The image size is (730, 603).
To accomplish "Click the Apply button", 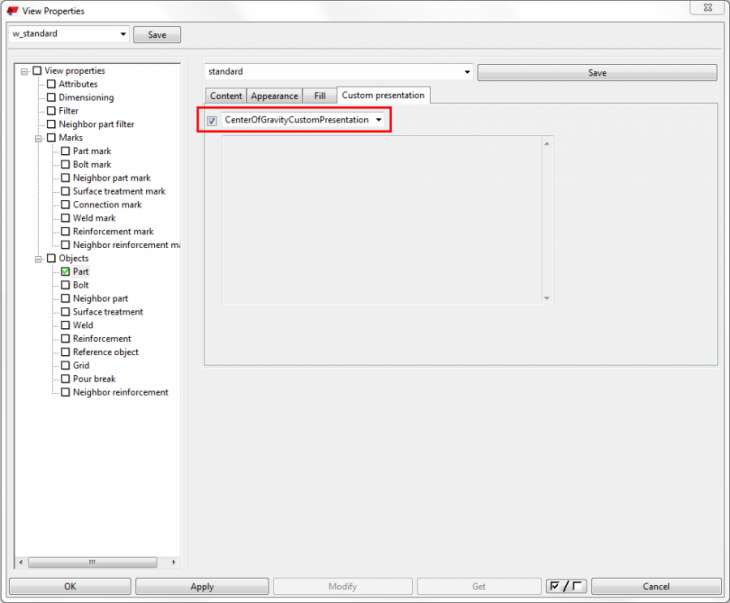I will [202, 586].
